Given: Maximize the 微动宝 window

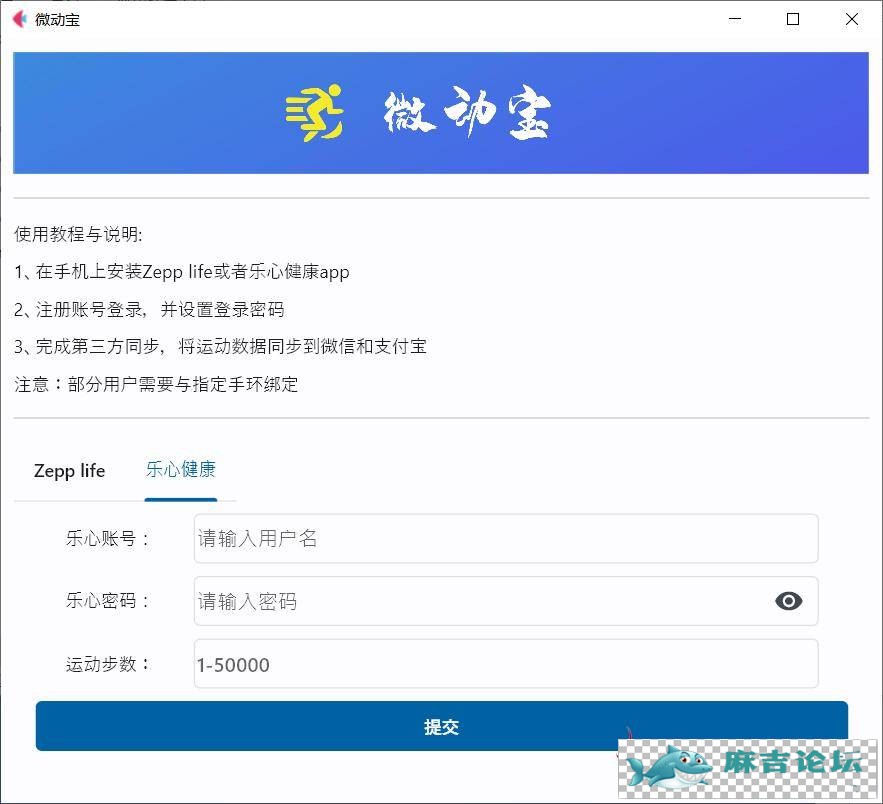Looking at the screenshot, I should click(x=793, y=19).
